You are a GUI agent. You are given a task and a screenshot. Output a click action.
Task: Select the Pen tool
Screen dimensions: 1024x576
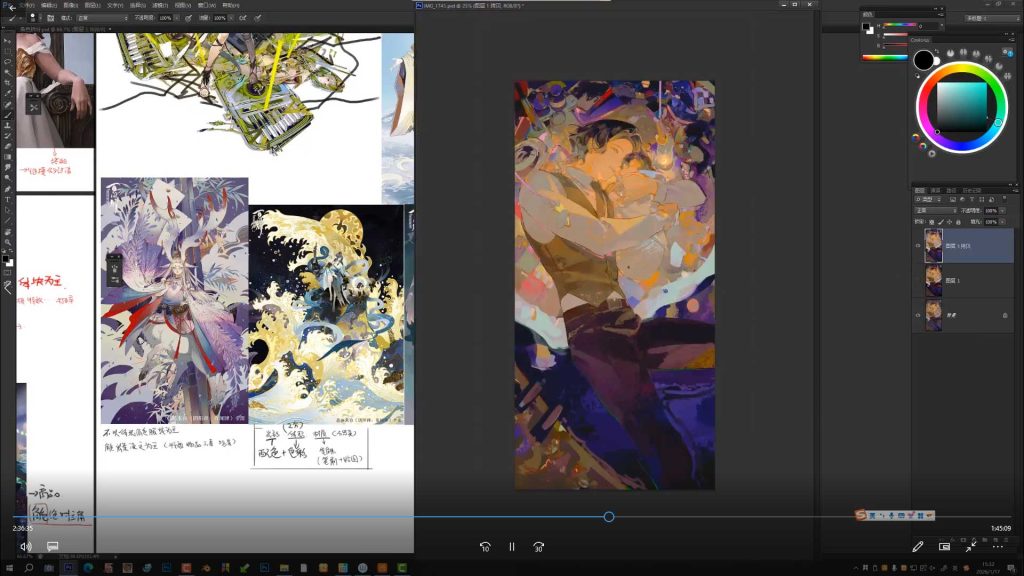pyautogui.click(x=8, y=189)
